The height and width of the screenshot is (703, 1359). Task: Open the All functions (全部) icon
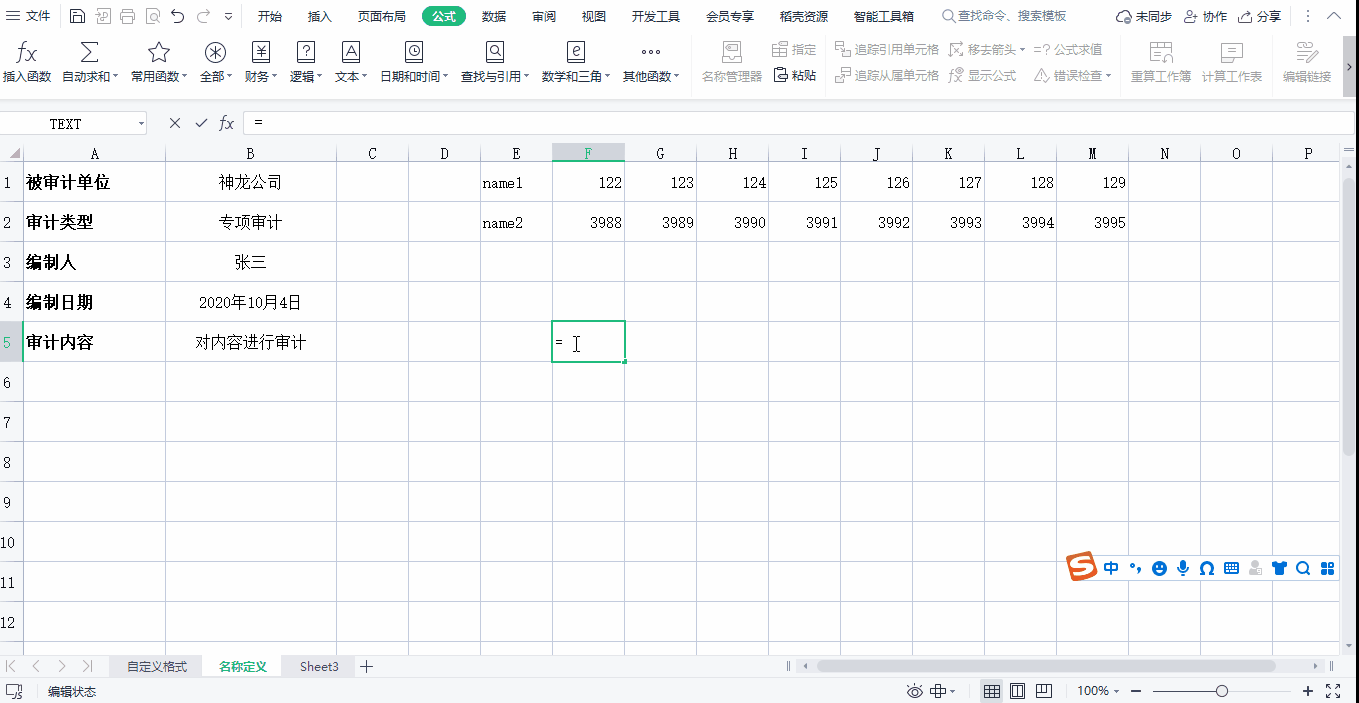point(215,53)
